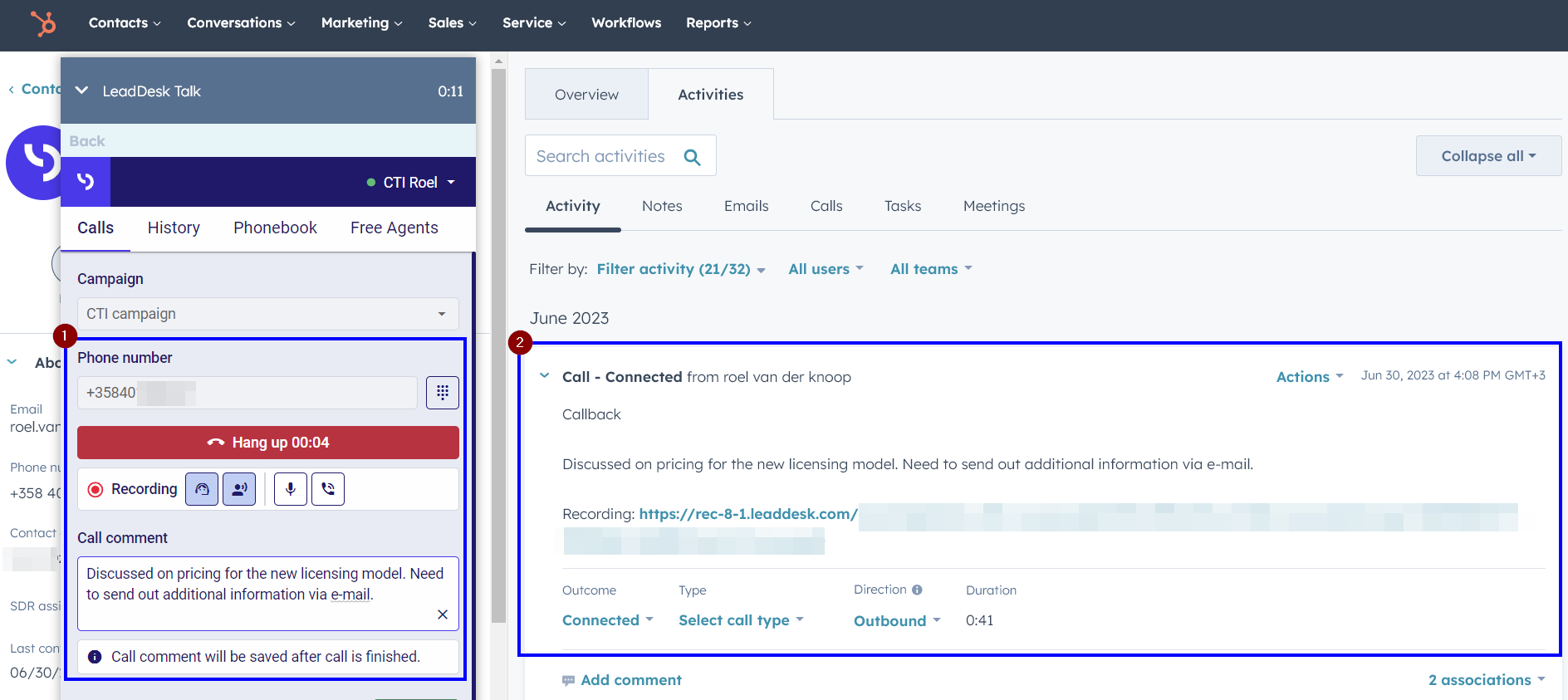Click the info icon beside call comment notice
Screen dimensions: 1568x700
click(95, 657)
